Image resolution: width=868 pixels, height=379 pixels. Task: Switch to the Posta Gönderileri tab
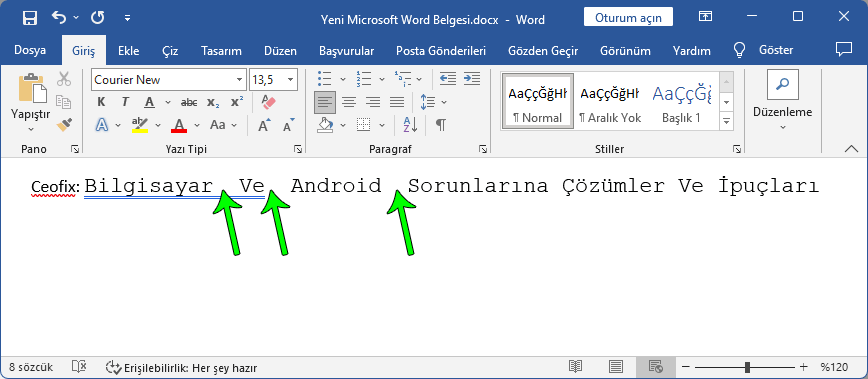(441, 51)
